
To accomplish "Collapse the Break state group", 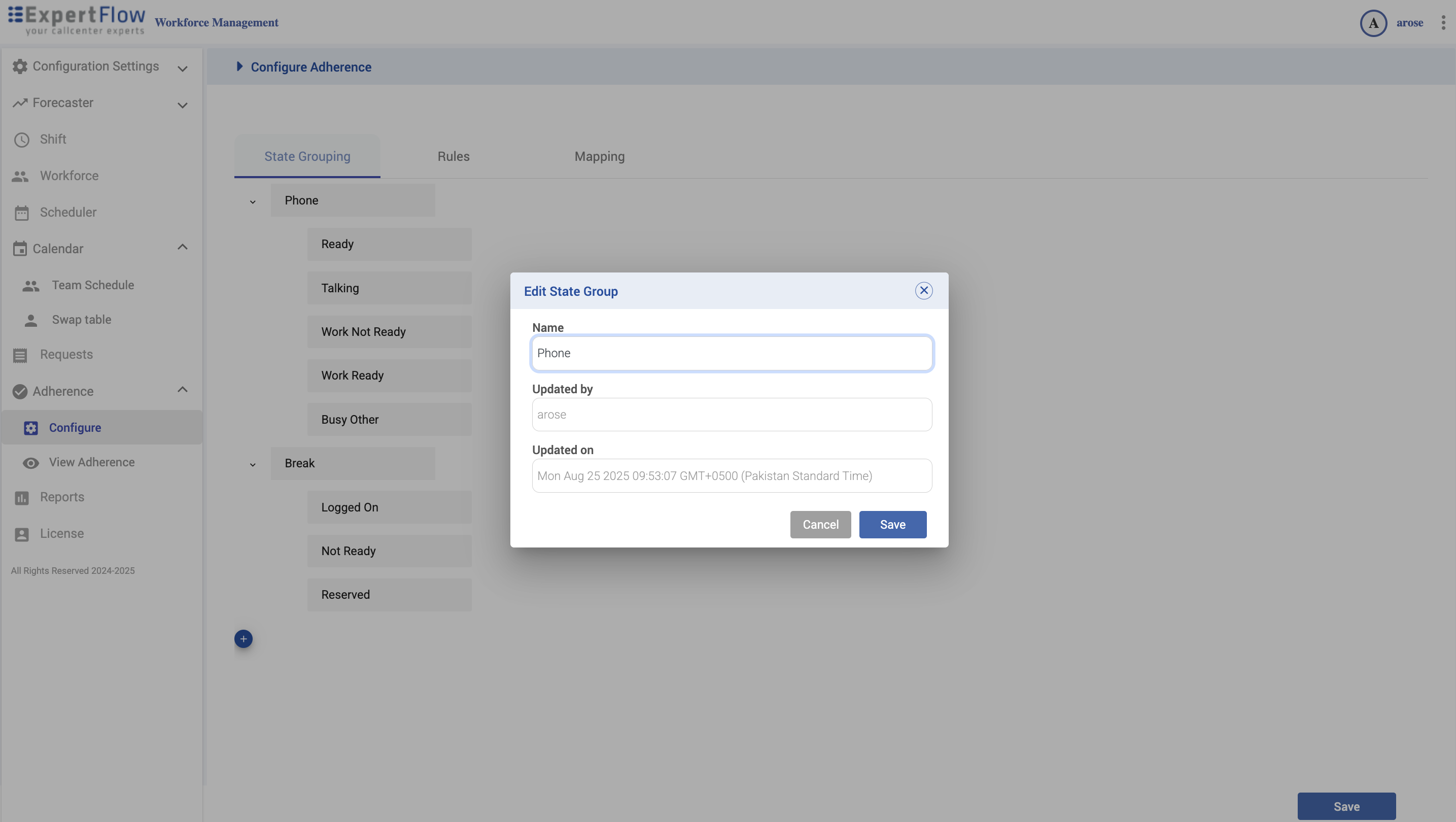I will [253, 465].
